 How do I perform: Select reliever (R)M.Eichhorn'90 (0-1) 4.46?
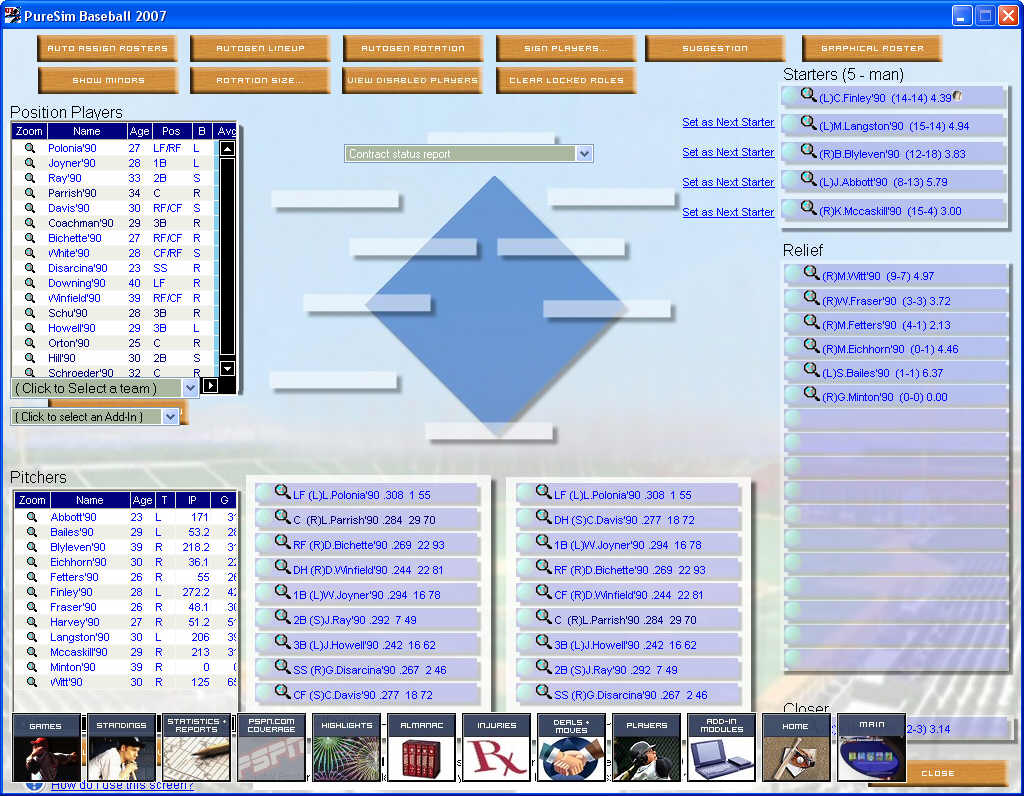point(895,348)
